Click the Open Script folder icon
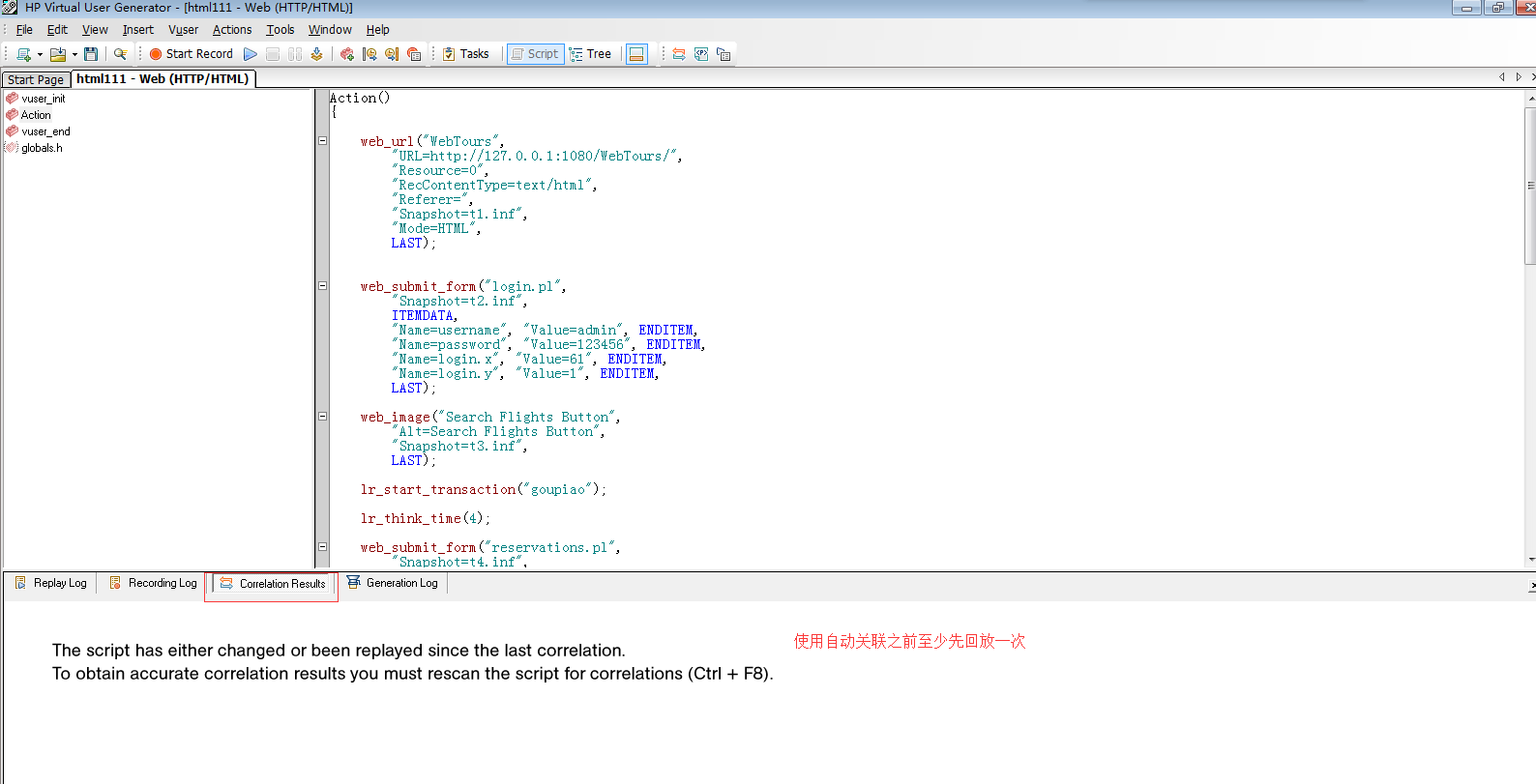This screenshot has height=784, width=1536. [58, 54]
